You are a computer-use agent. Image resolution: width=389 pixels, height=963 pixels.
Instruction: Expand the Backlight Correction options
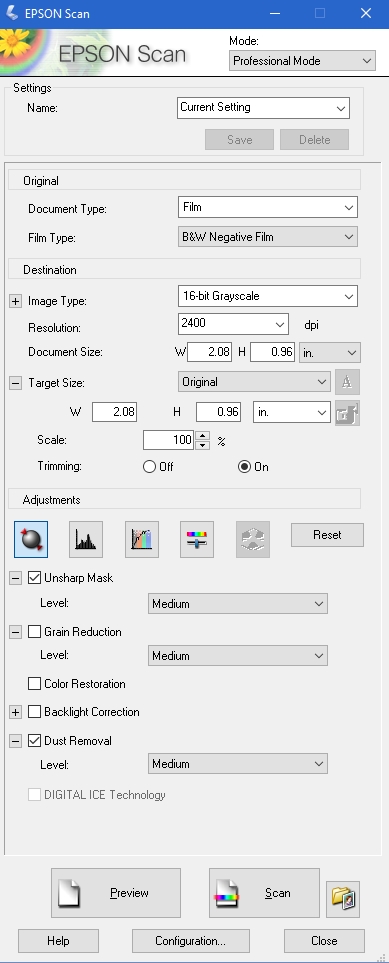pos(15,712)
